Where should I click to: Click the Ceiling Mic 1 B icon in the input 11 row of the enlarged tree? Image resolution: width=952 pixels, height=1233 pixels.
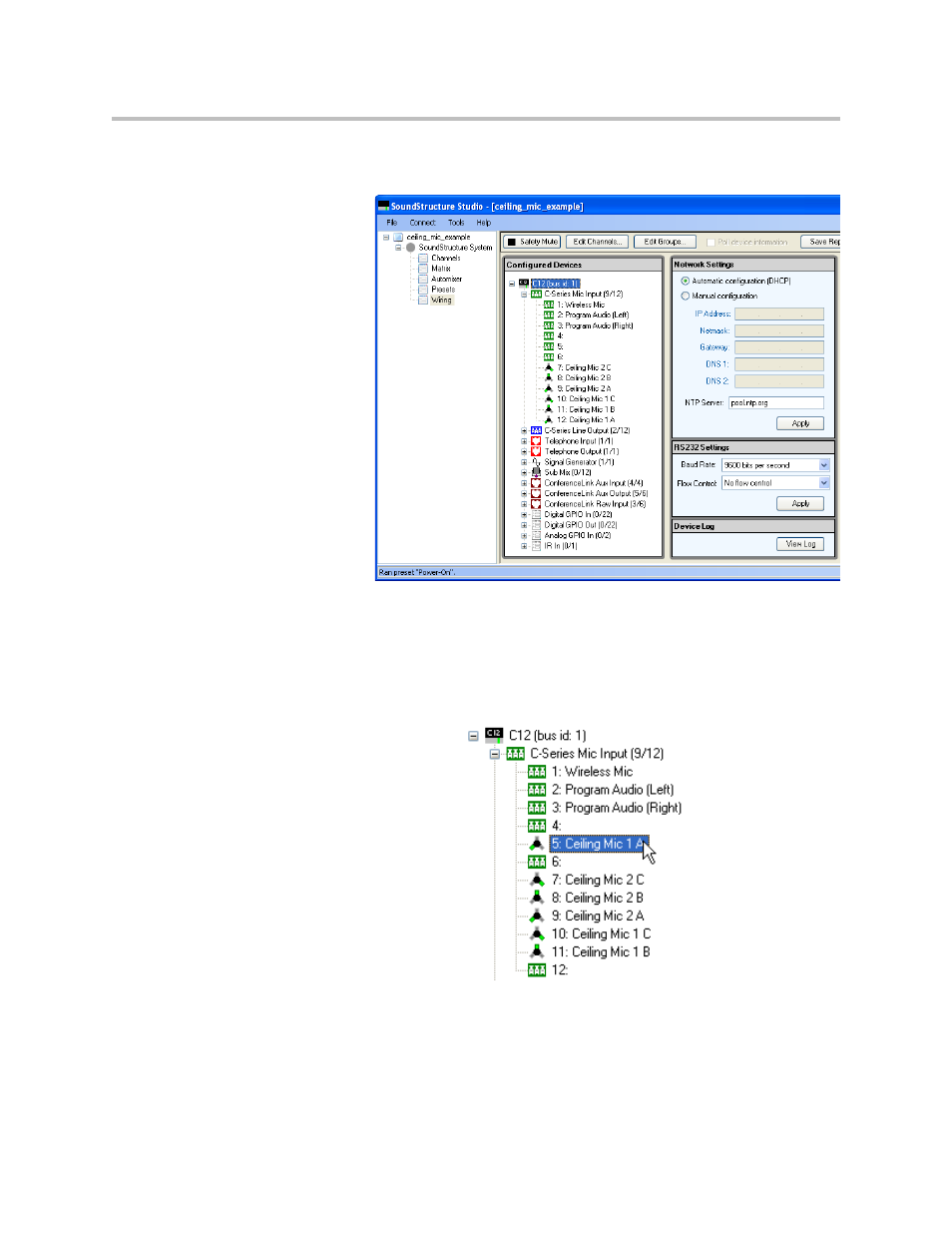tap(537, 951)
